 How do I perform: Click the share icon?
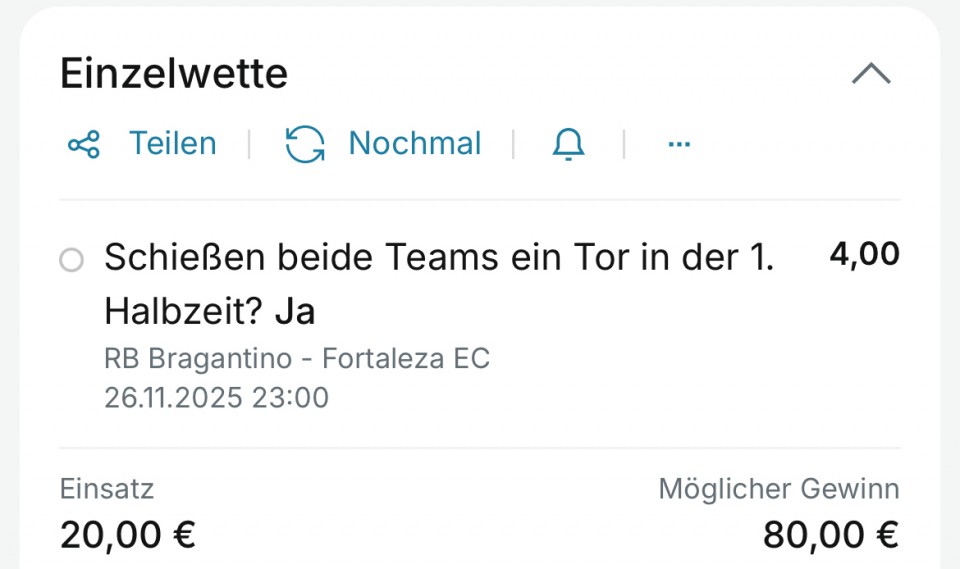coord(83,144)
